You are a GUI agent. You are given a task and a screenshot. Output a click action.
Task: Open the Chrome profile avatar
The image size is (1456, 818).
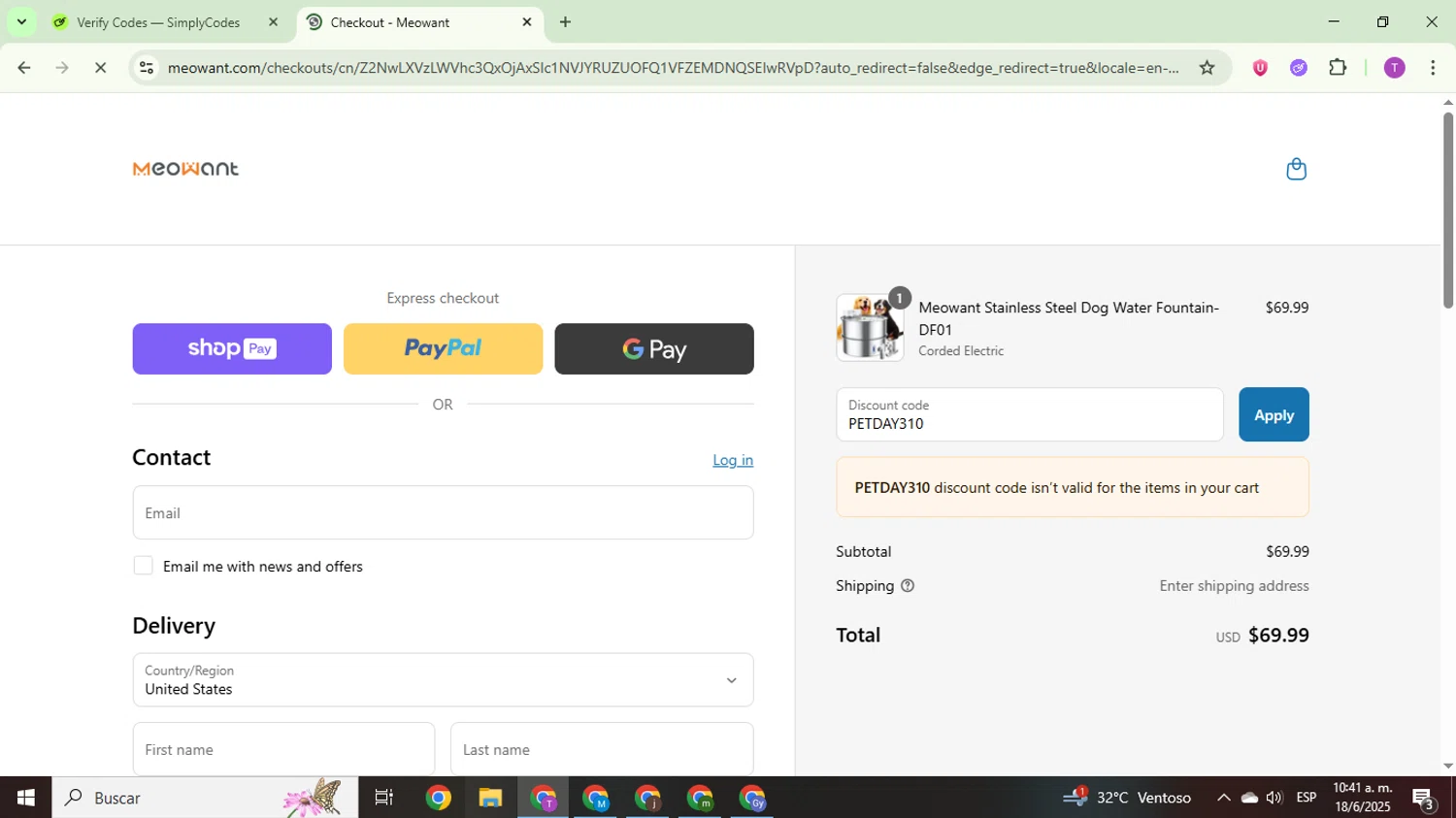[1394, 68]
